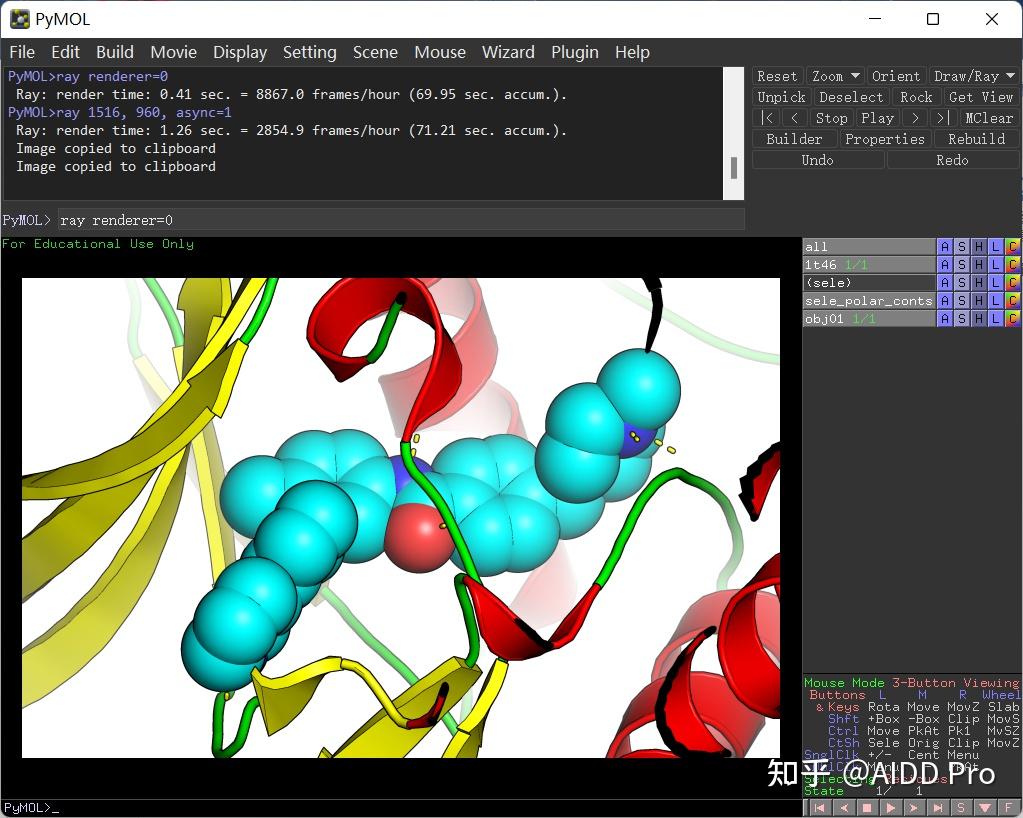Open the down-arrow menu in bottom playback bar

985,807
